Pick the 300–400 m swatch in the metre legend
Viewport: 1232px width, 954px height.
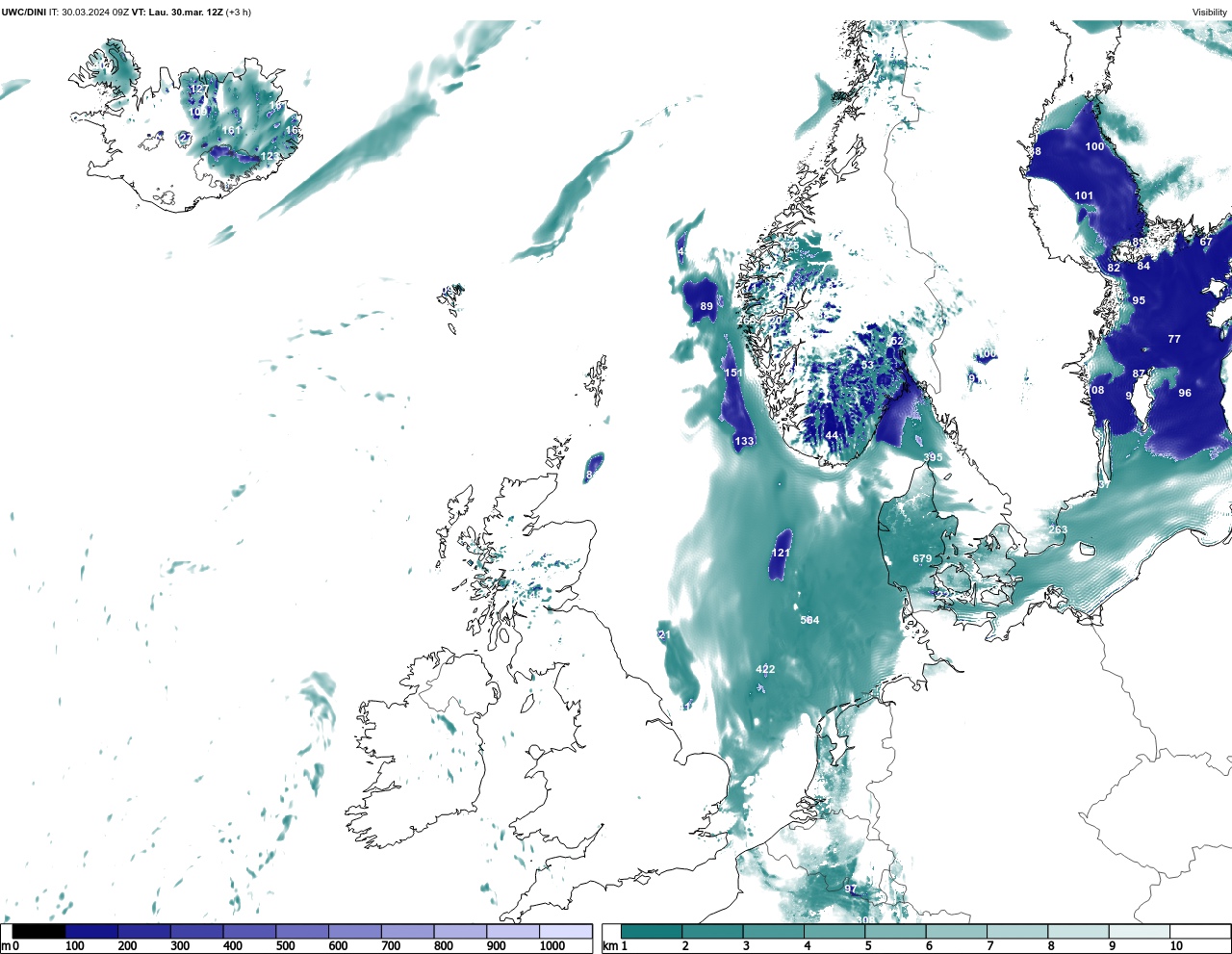pos(196,931)
